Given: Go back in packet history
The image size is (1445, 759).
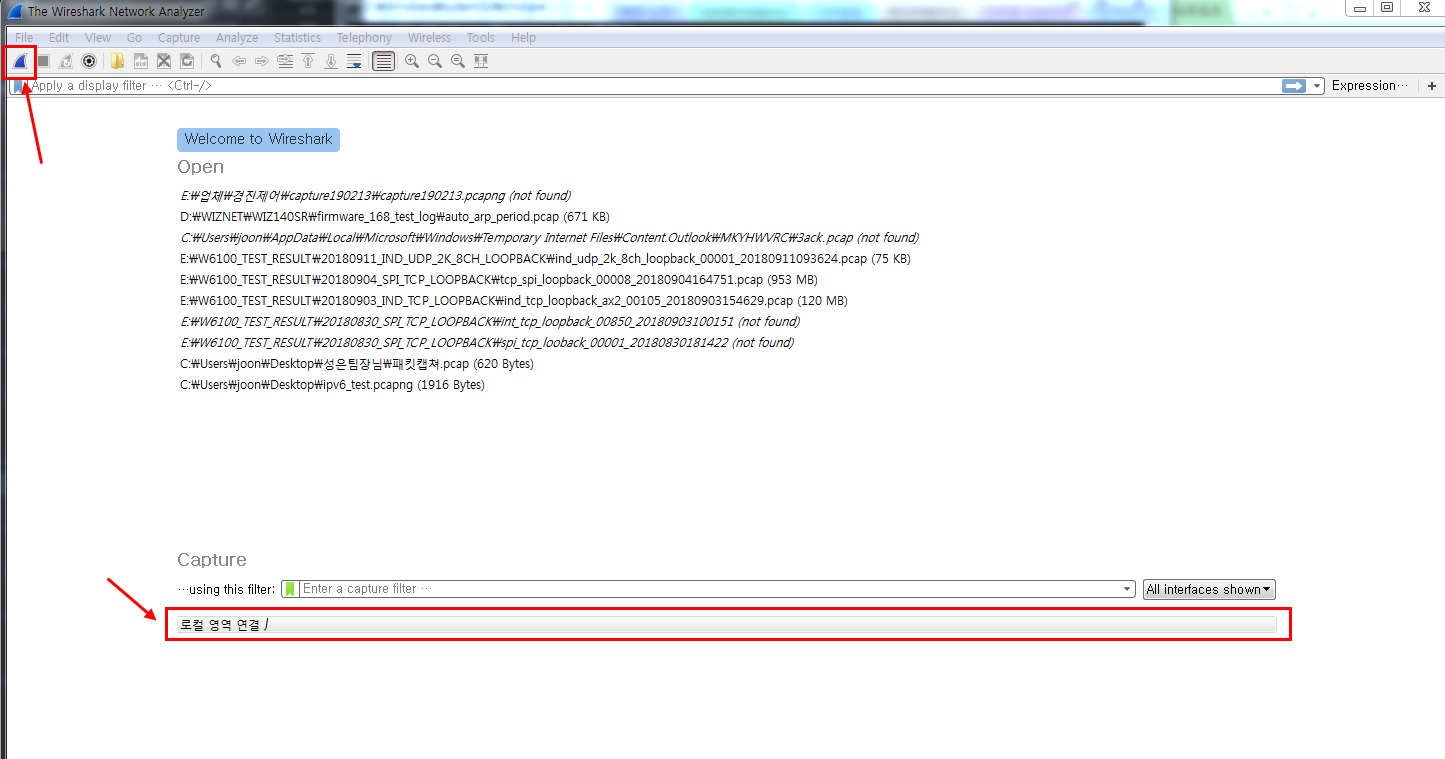Looking at the screenshot, I should coord(239,61).
